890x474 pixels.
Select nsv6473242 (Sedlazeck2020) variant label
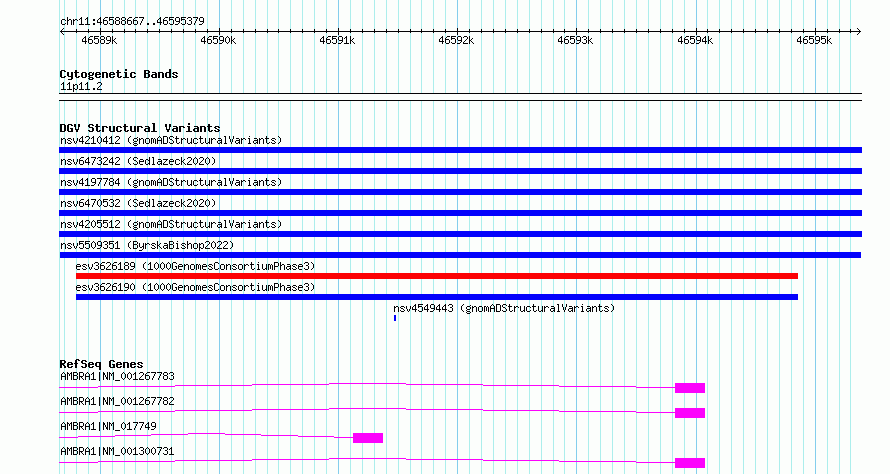[x=138, y=161]
